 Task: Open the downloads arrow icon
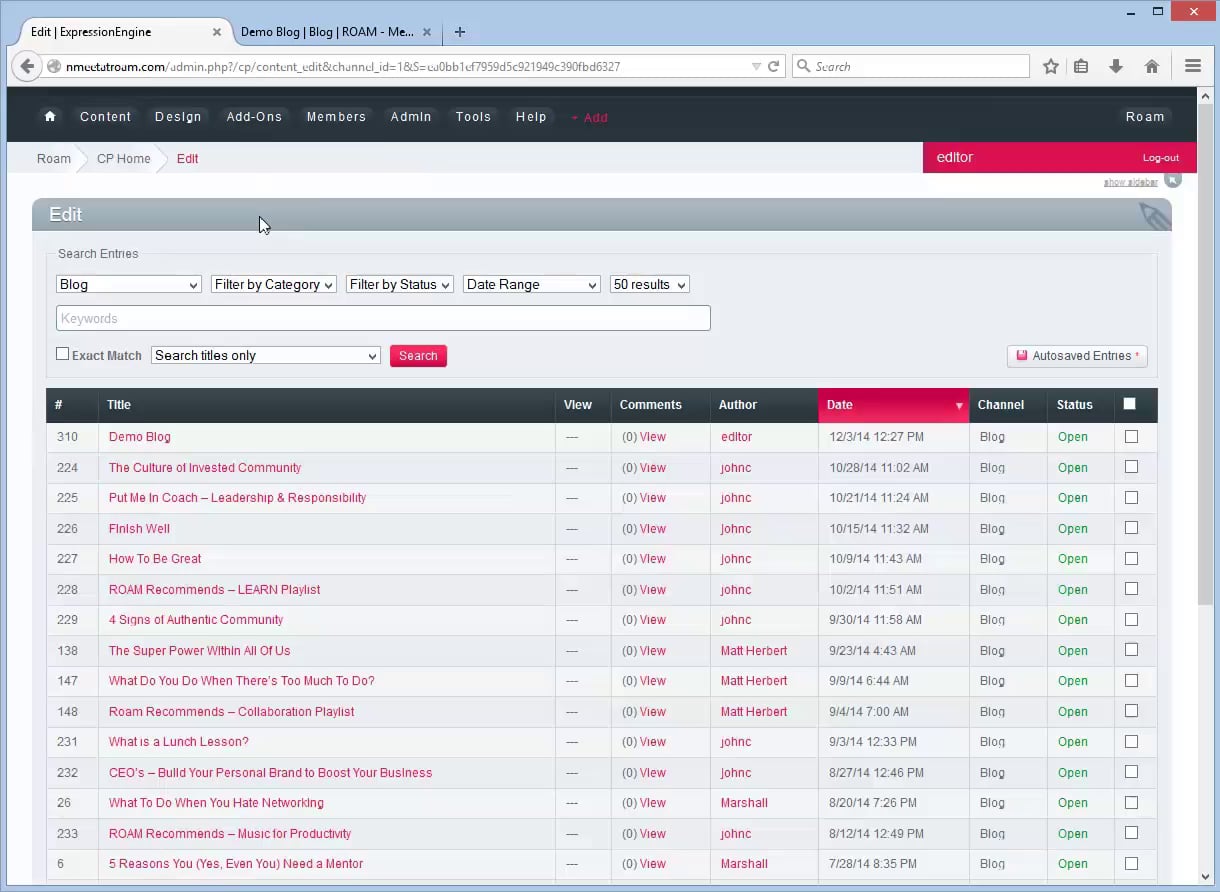click(1116, 67)
